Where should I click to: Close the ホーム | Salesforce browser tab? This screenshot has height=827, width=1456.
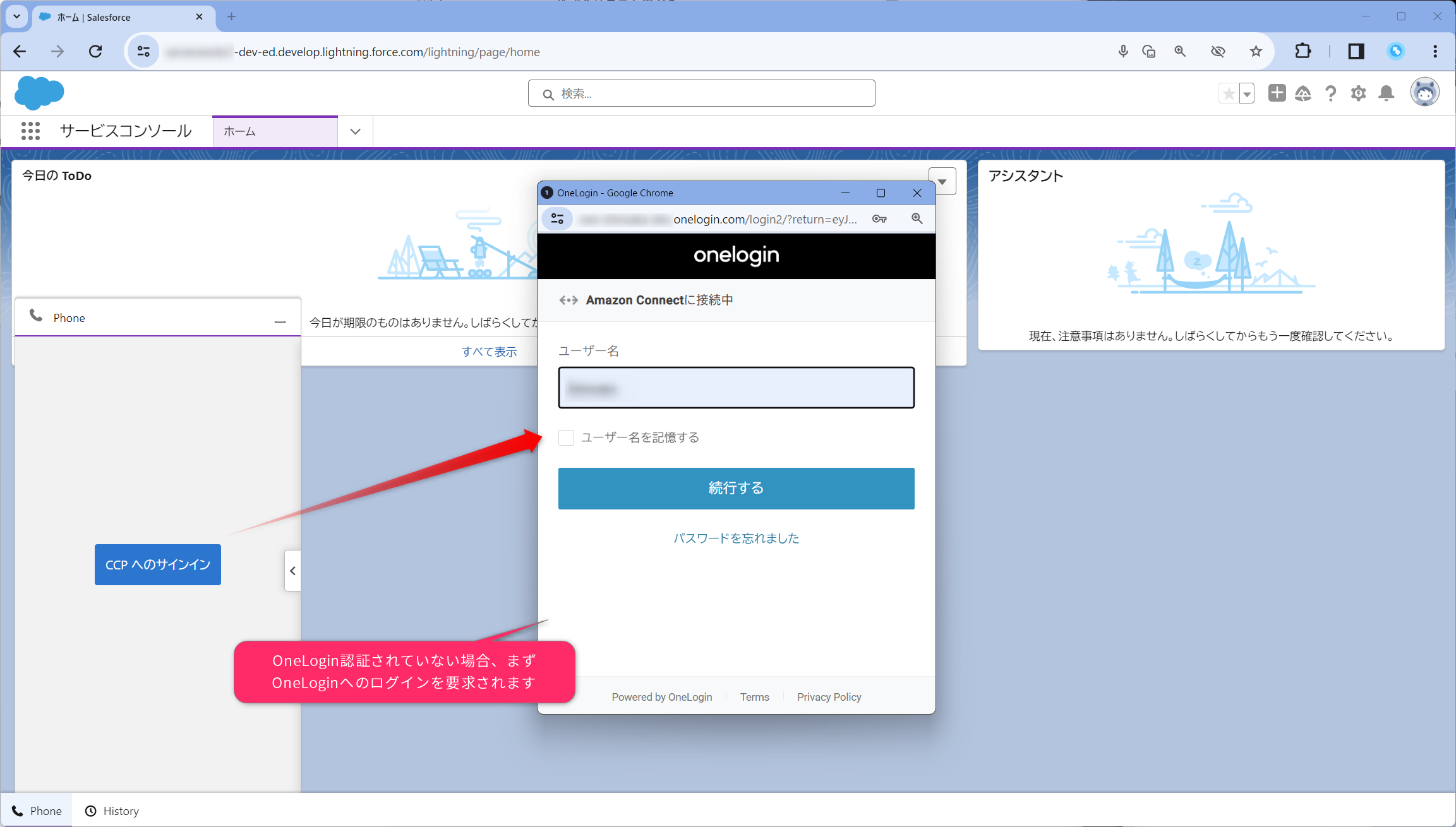(200, 17)
